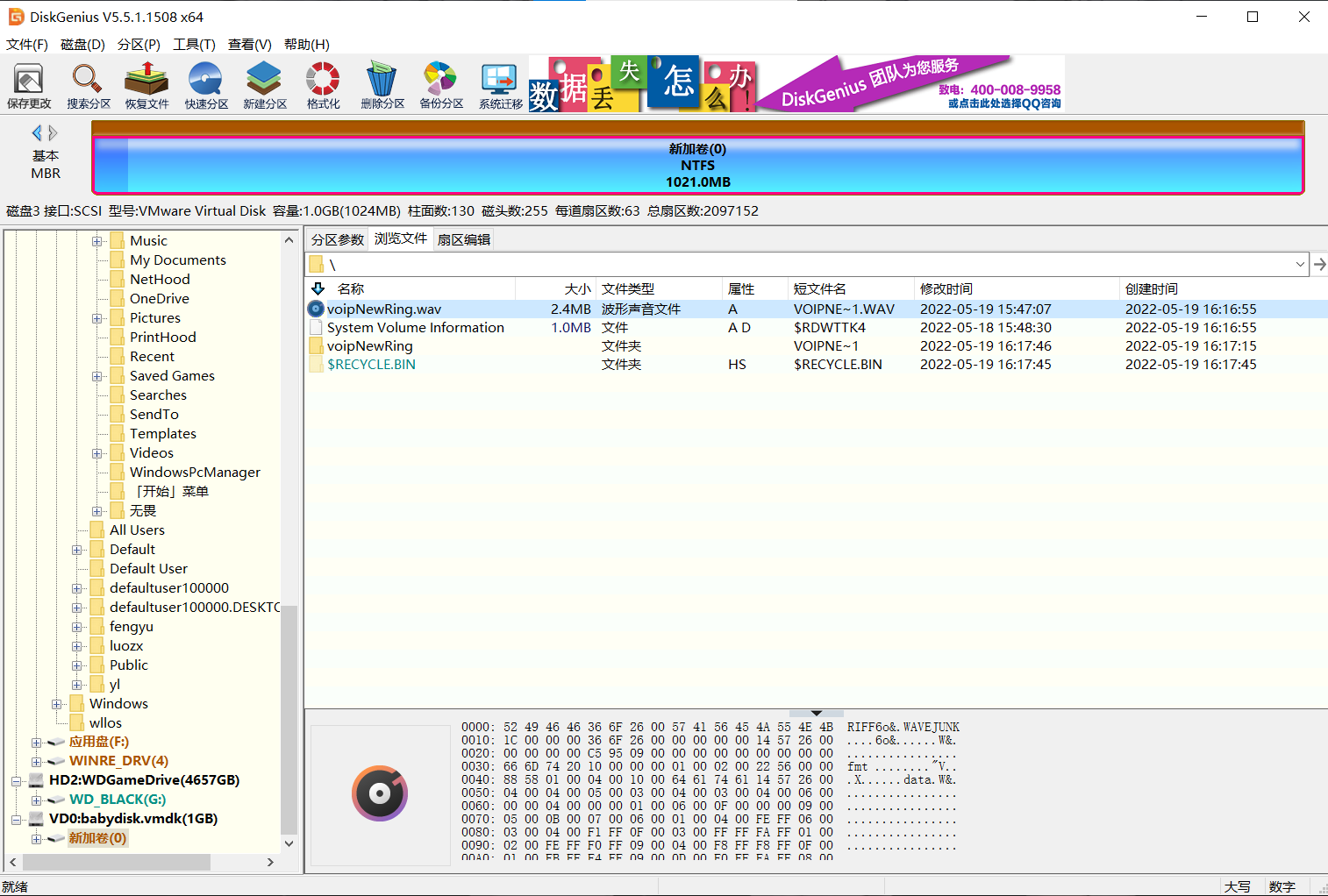
Task: Open the 工具(T) menu
Action: [194, 45]
